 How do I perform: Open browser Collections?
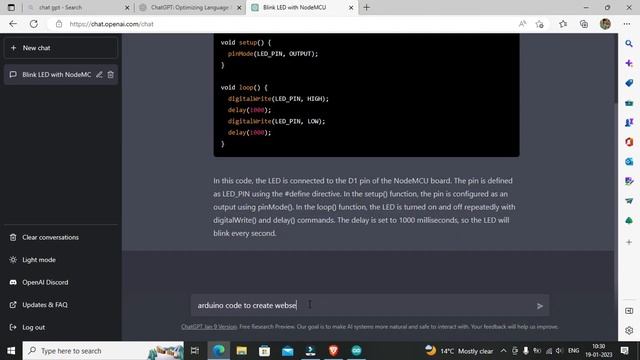(584, 24)
